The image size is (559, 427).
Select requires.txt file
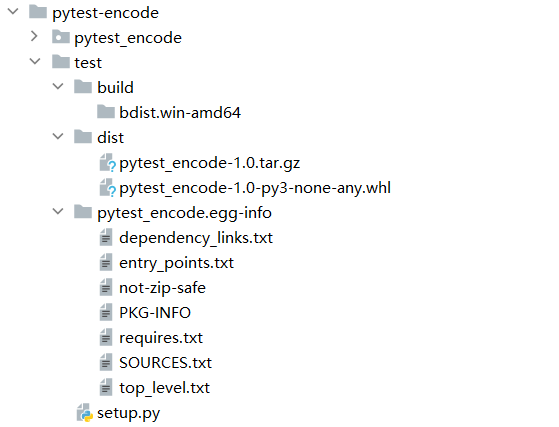pos(161,338)
